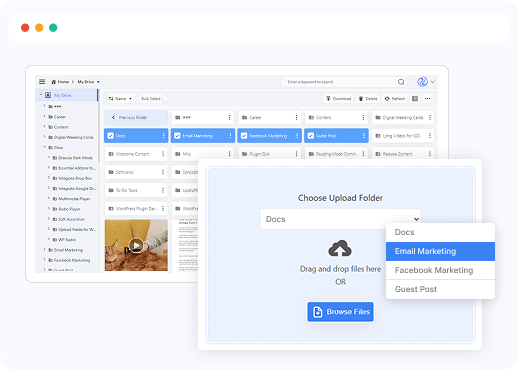This screenshot has height=371, width=518.
Task: Click the cloud upload icon
Action: coord(340,248)
